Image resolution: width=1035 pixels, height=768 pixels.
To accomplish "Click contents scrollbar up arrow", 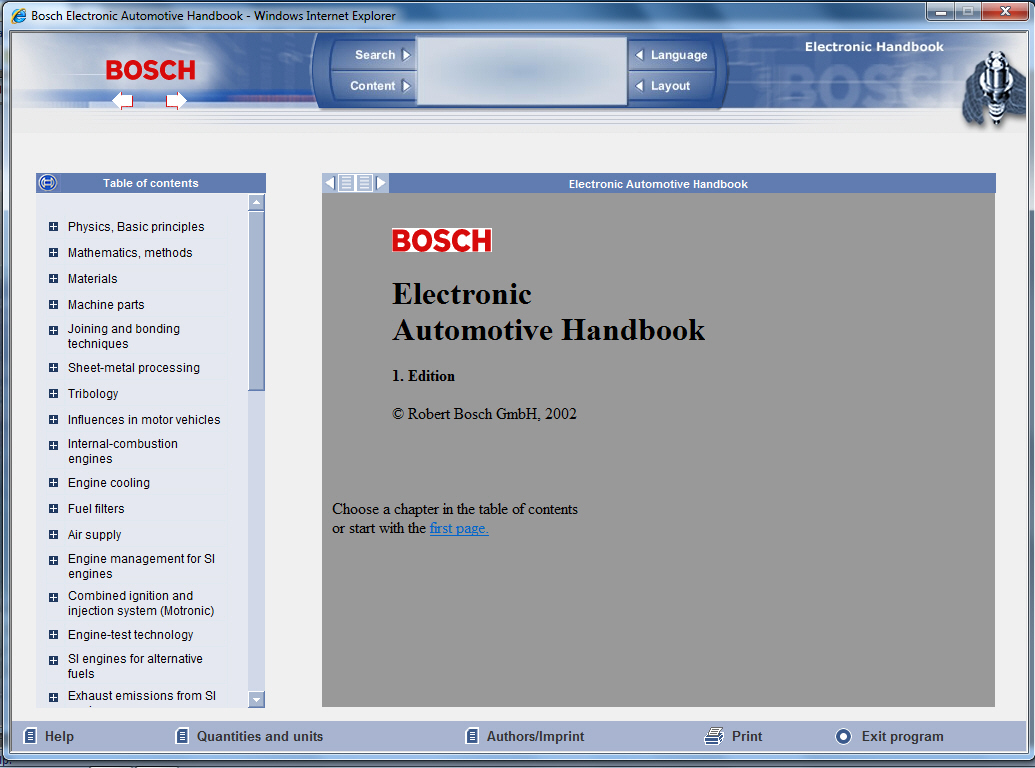I will (x=257, y=203).
